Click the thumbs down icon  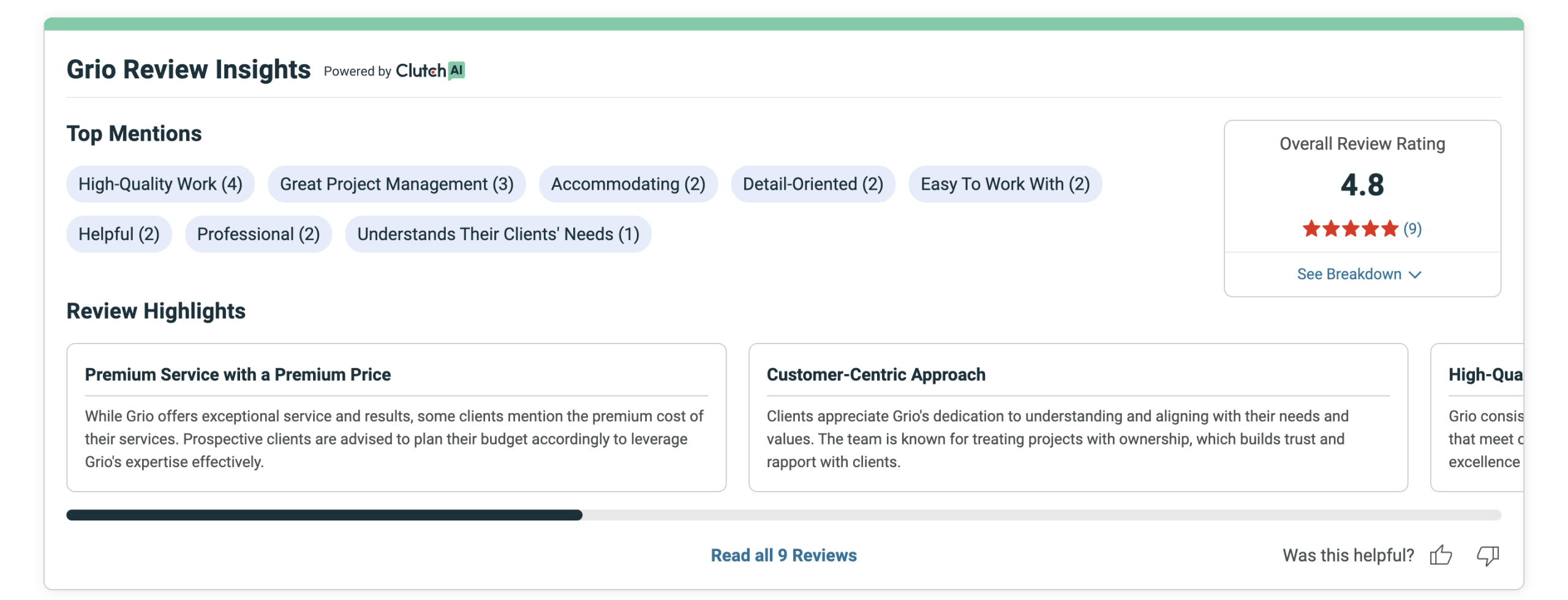click(1487, 555)
